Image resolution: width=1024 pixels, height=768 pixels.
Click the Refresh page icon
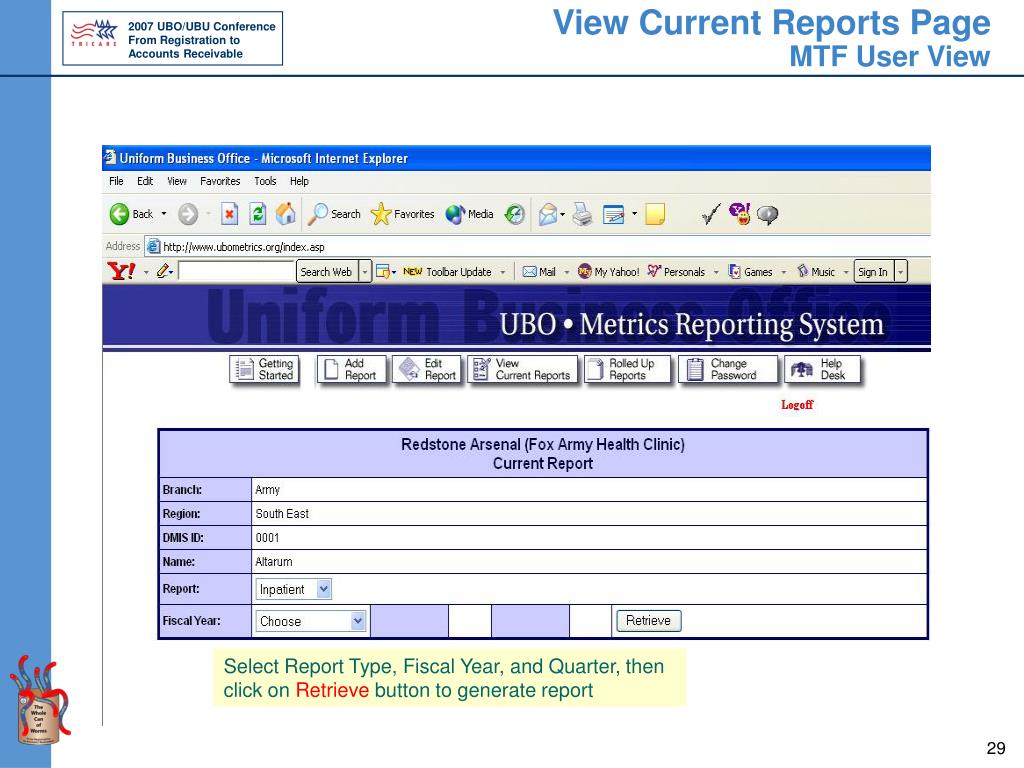coord(258,213)
